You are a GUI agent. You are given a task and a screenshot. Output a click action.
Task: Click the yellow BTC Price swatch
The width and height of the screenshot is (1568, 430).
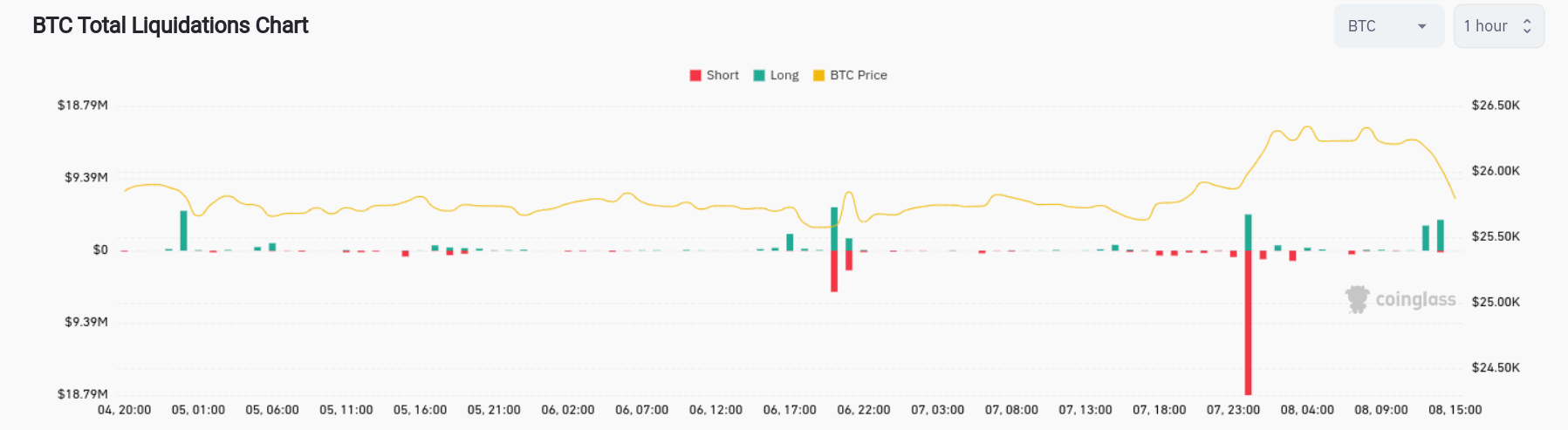click(818, 75)
